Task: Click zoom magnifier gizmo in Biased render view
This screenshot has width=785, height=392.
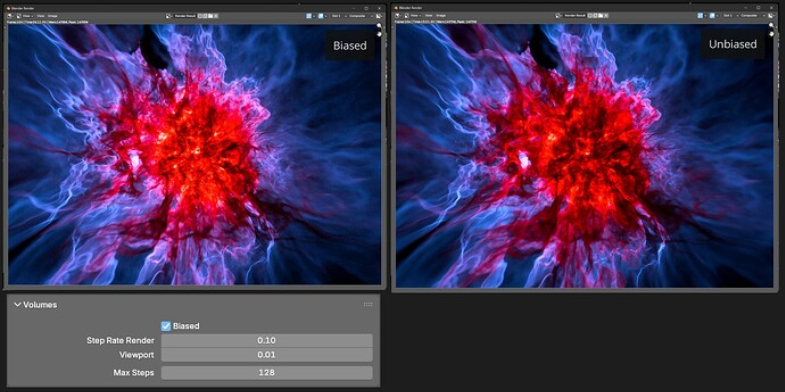Action: click(379, 26)
